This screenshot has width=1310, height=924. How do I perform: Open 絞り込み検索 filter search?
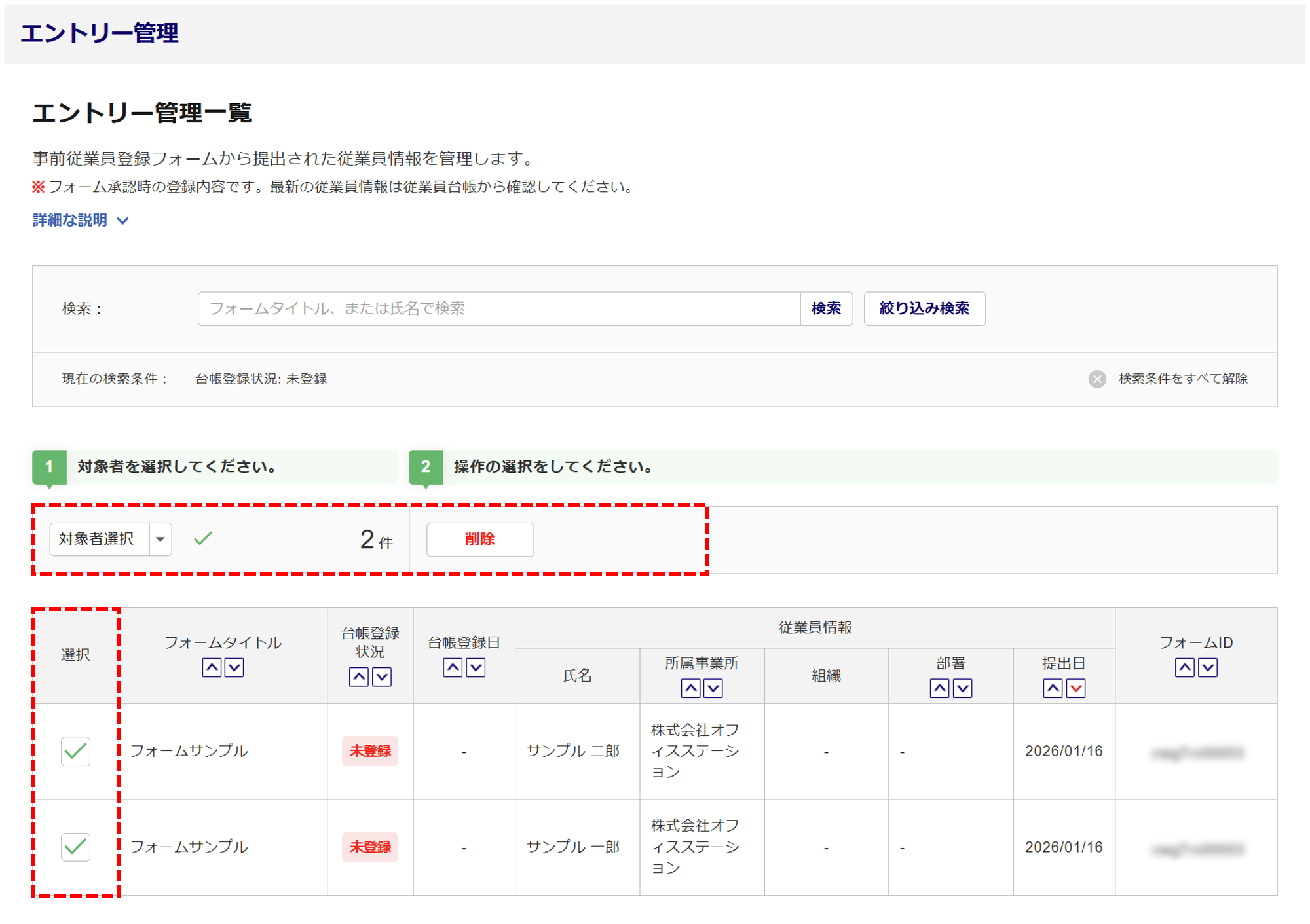click(x=924, y=308)
